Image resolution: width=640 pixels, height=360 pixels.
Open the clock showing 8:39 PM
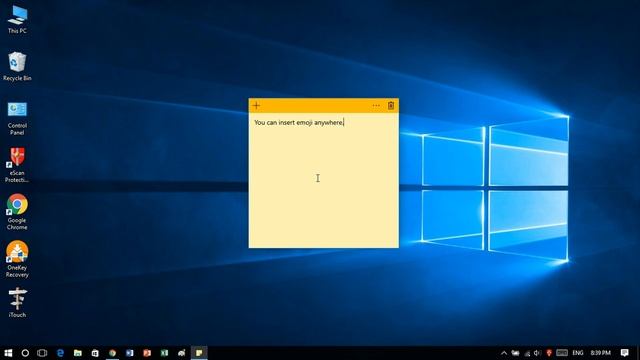point(600,353)
